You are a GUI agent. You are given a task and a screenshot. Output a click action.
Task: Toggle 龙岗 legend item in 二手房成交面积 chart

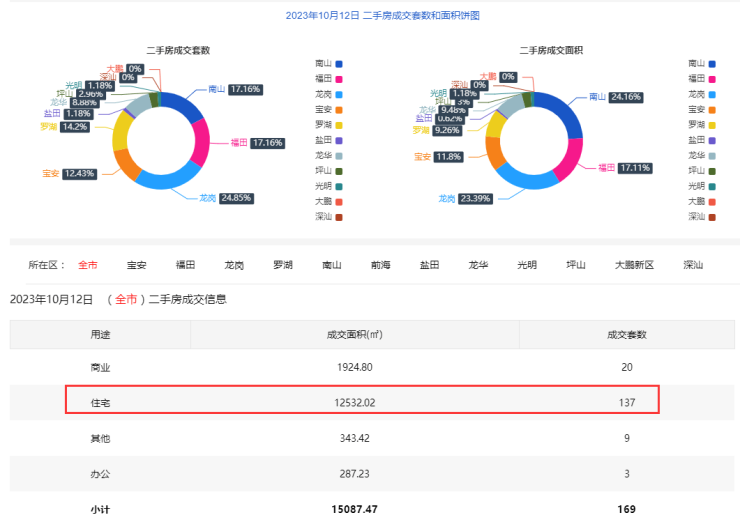point(700,93)
